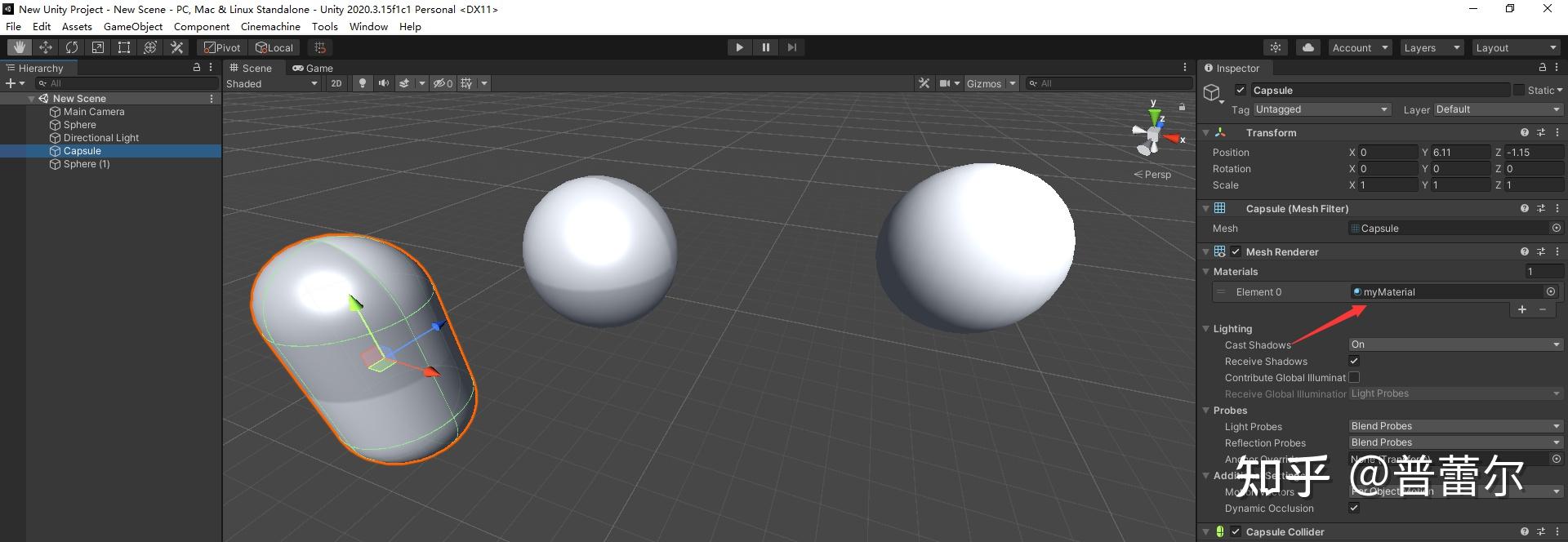This screenshot has height=542, width=1568.
Task: Click the Position Y input field
Action: [1461, 152]
